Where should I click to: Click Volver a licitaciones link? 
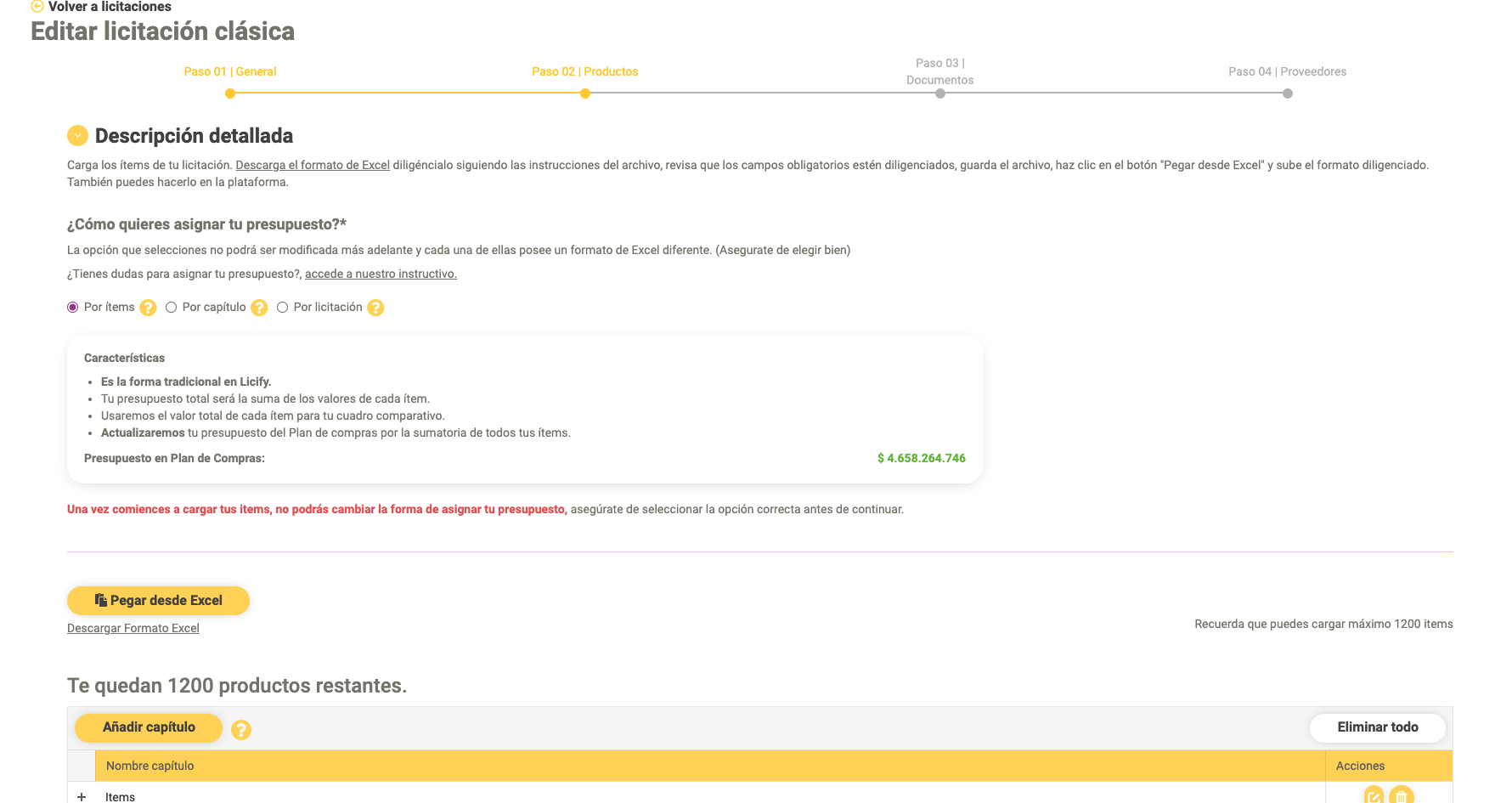tap(110, 7)
